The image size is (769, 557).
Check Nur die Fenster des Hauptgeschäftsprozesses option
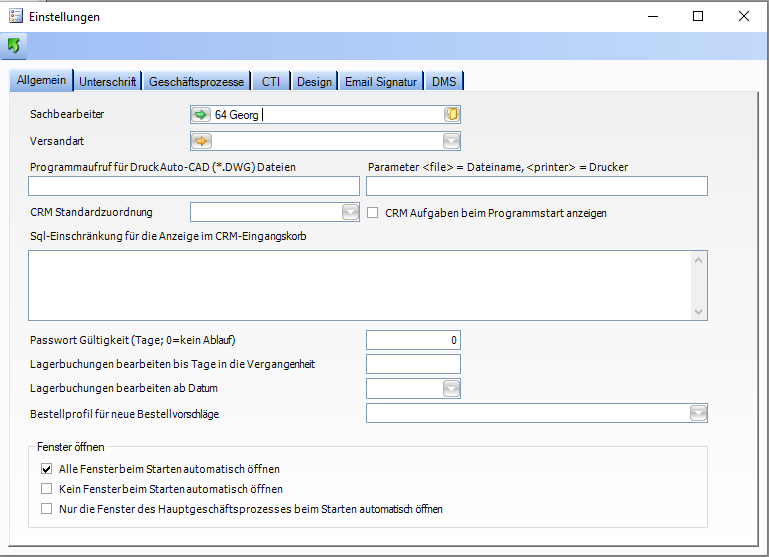46,509
